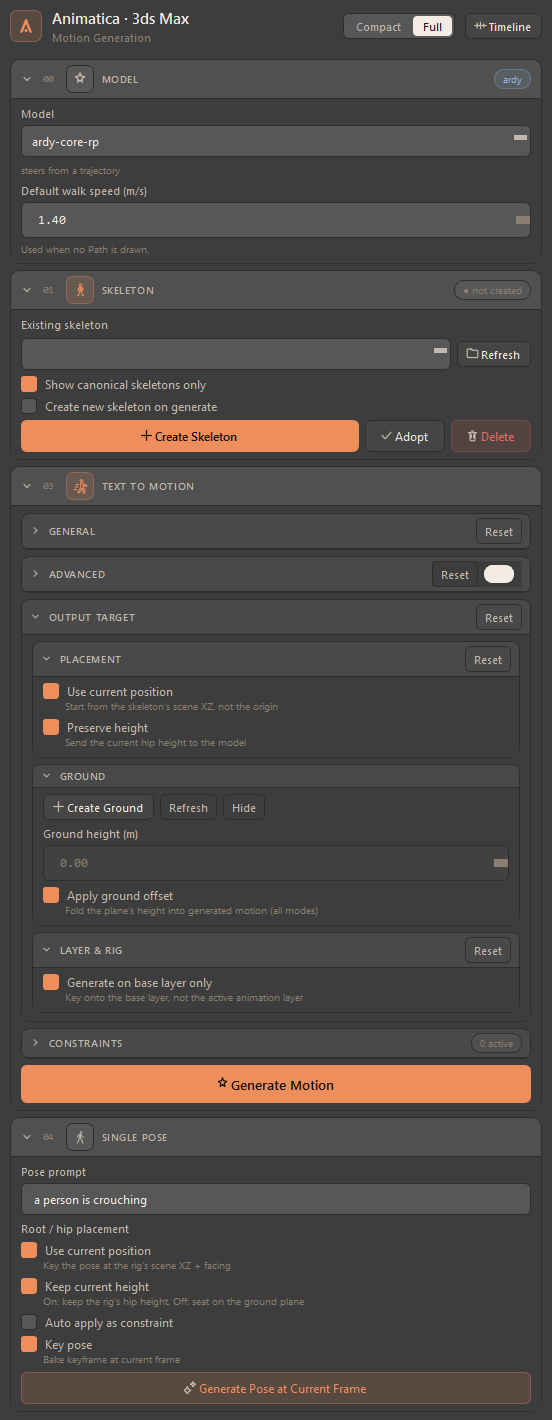Image resolution: width=552 pixels, height=1420 pixels.
Task: Toggle Keep current height checkbox
Action: click(29, 1287)
